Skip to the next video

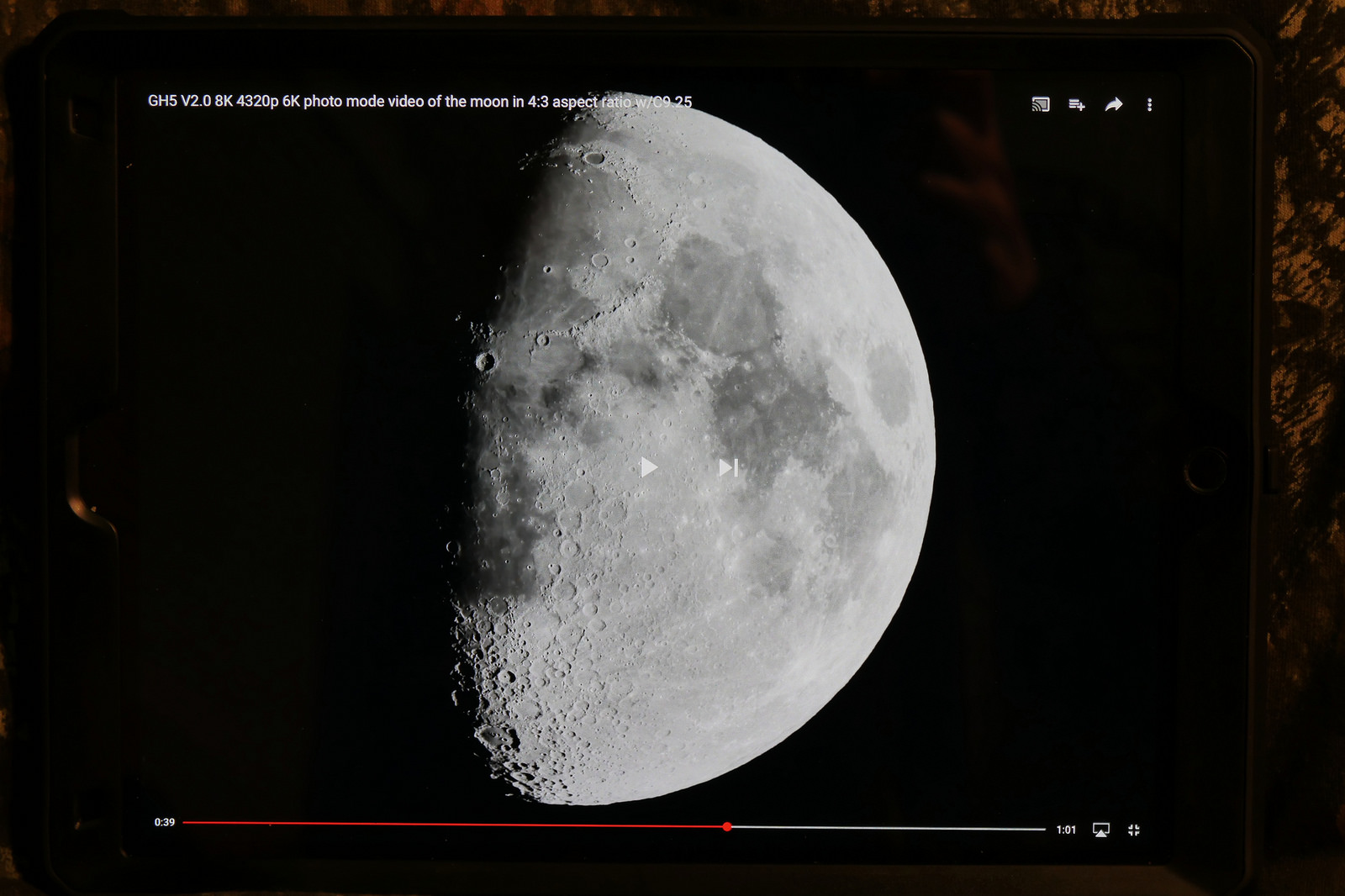[x=728, y=467]
